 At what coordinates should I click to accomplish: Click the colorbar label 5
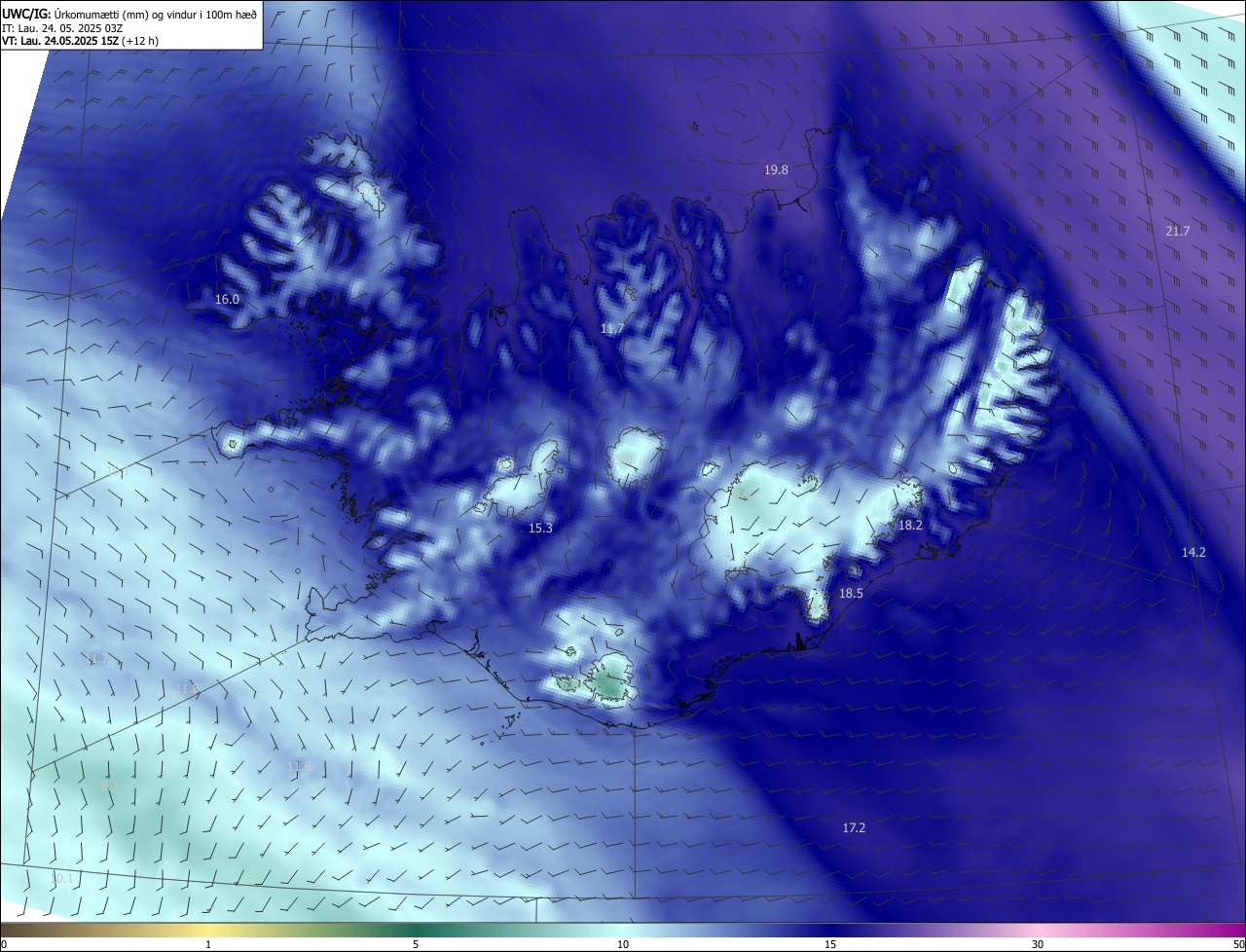[x=416, y=944]
